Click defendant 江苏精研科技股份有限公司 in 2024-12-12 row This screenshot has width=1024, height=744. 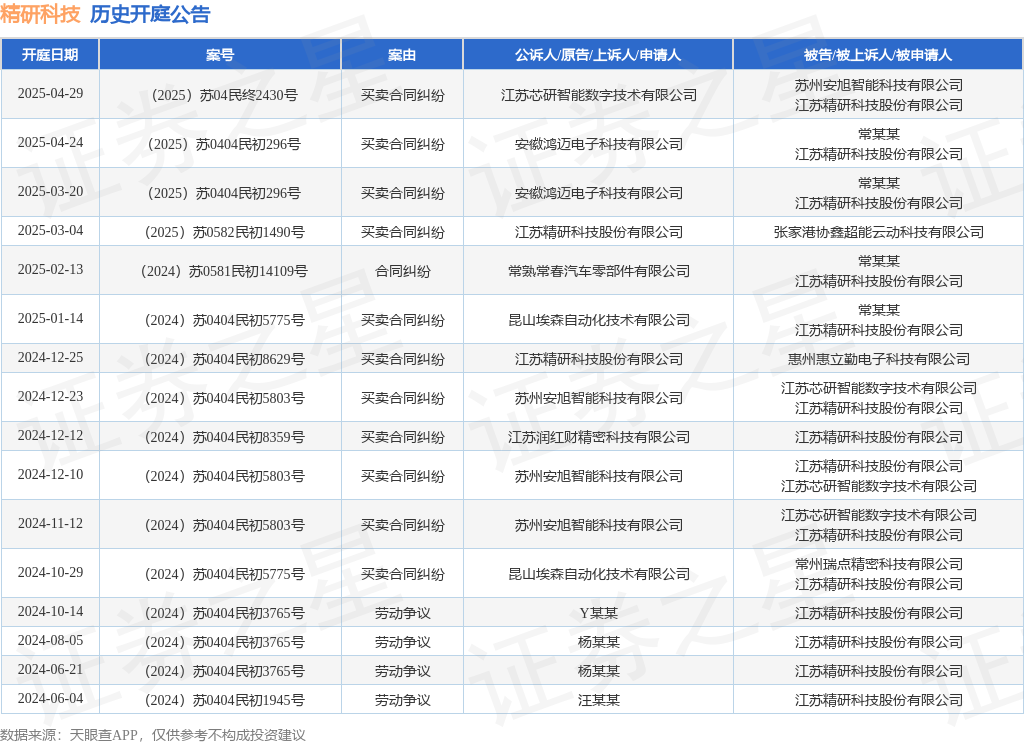click(x=878, y=437)
